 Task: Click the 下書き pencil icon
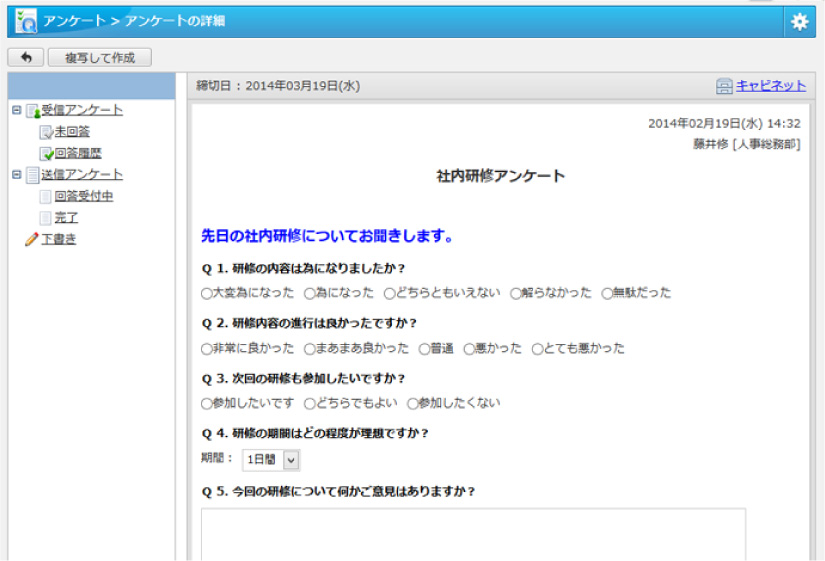coord(32,239)
